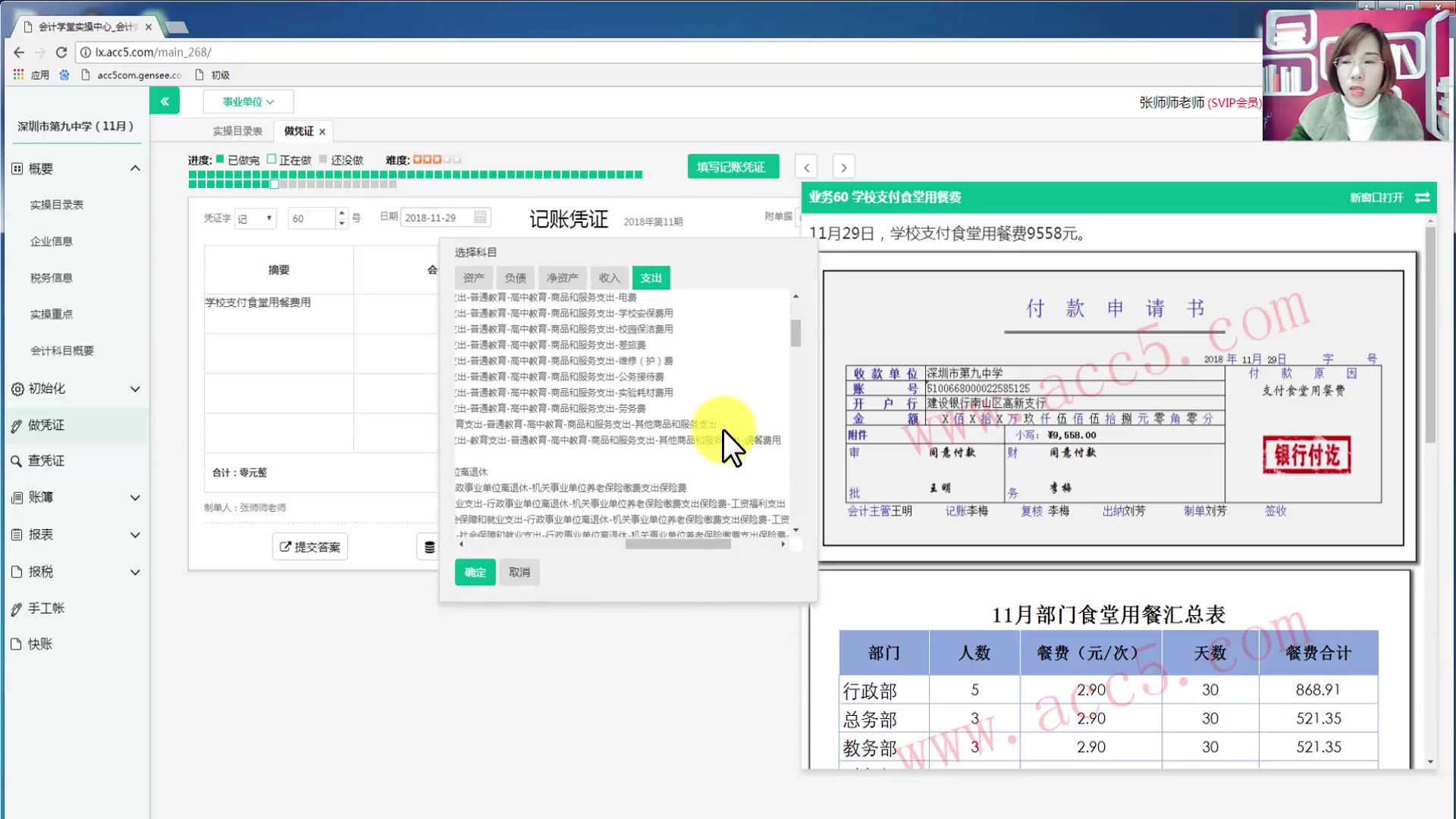
Task: Open the 凭证字 记 select box
Action: 255,218
